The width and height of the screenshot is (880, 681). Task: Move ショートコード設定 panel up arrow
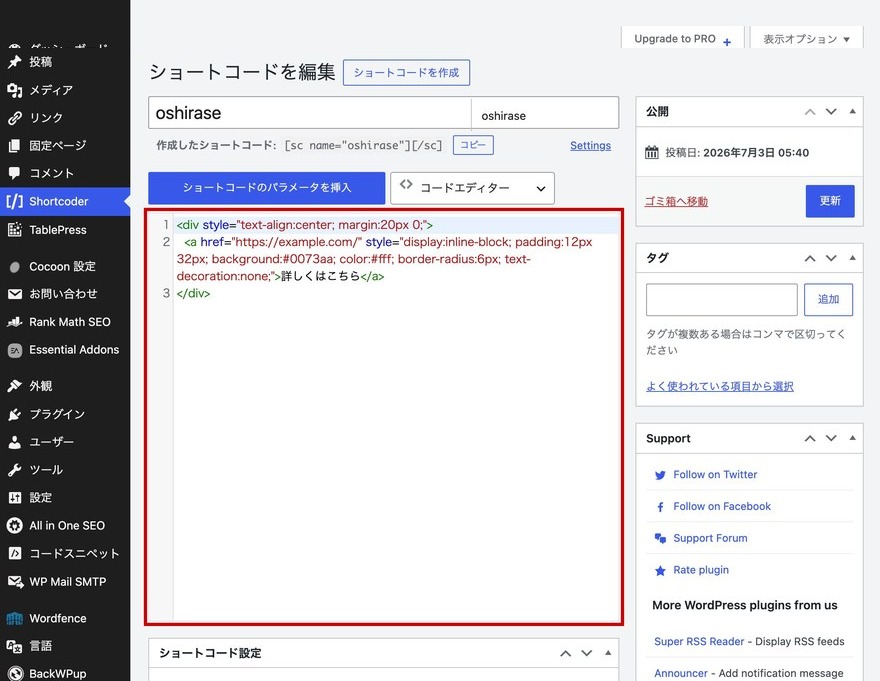pyautogui.click(x=566, y=653)
